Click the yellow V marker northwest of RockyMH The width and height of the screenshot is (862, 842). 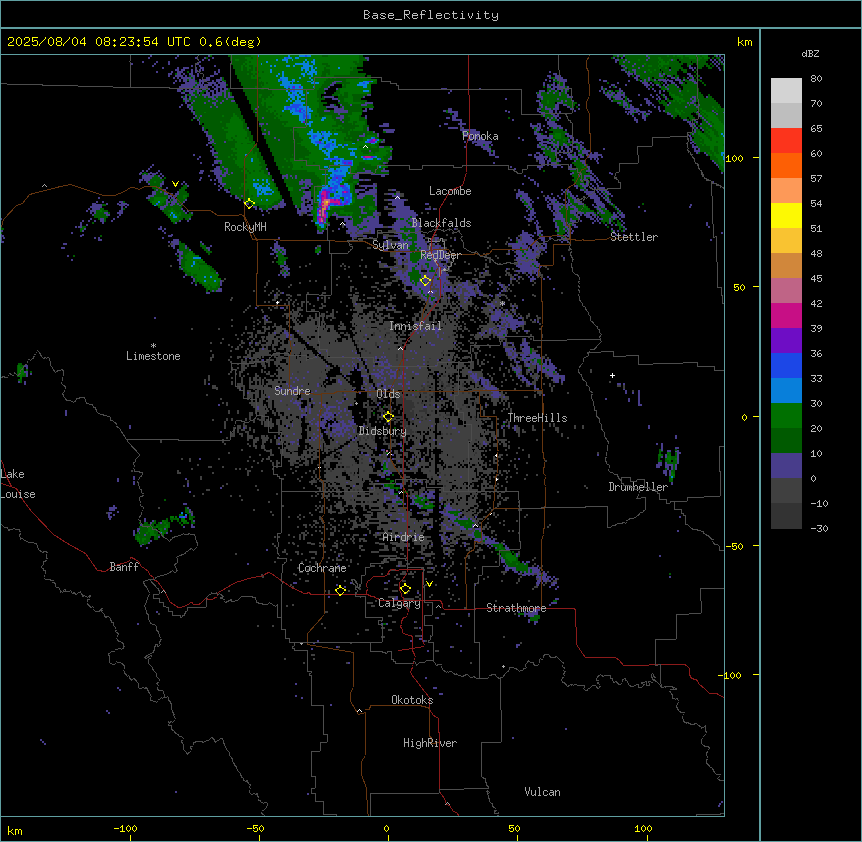[x=175, y=184]
